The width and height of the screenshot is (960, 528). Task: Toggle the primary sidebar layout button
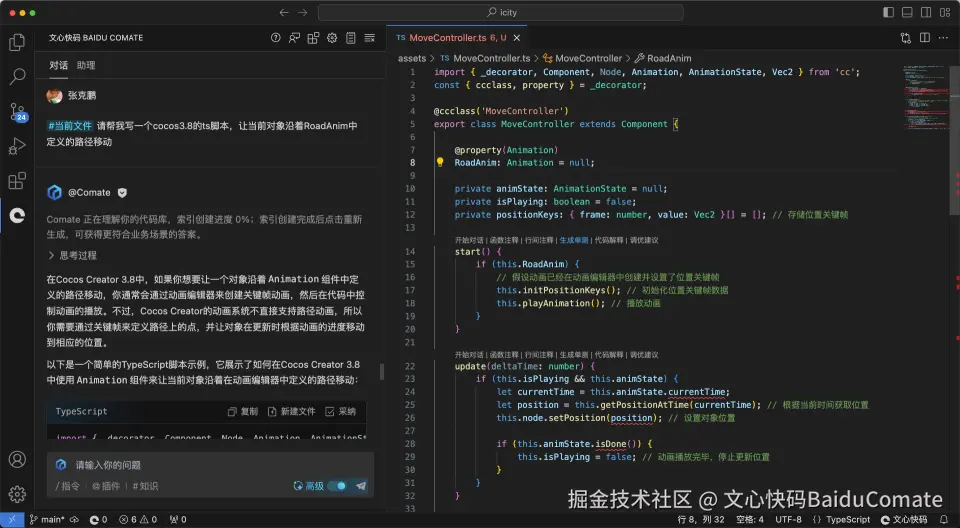point(888,12)
